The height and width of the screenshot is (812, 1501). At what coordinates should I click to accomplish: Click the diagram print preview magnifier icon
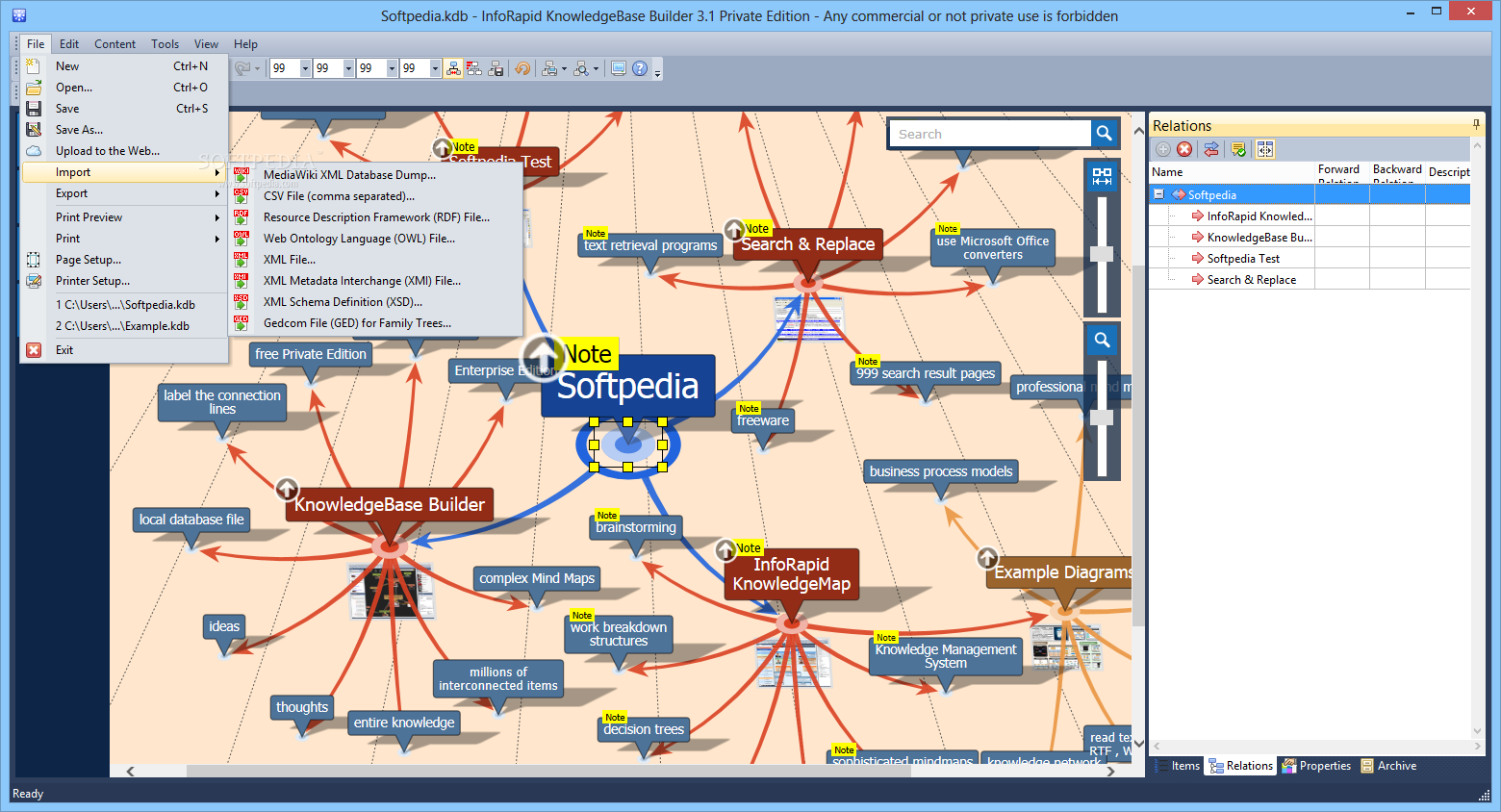(x=581, y=68)
